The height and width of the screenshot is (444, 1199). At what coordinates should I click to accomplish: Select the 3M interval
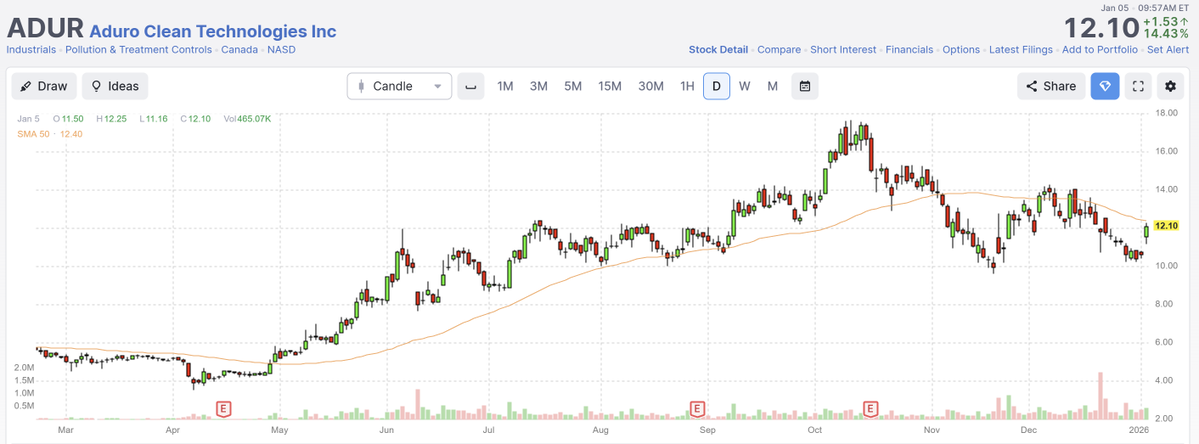[x=538, y=86]
